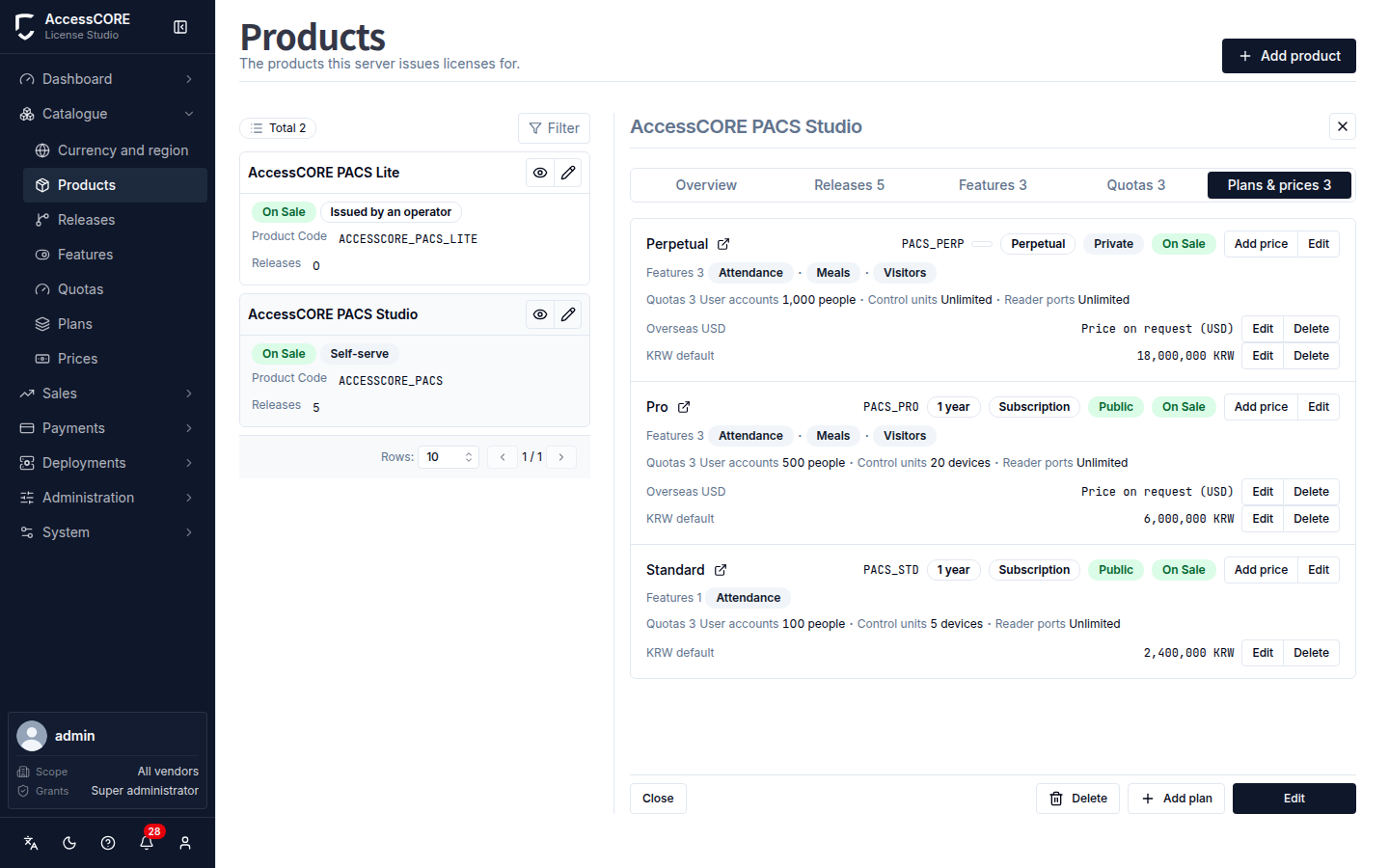Open notifications bell with 28 badge
Image resolution: width=1389 pixels, height=868 pixels.
coord(147,841)
